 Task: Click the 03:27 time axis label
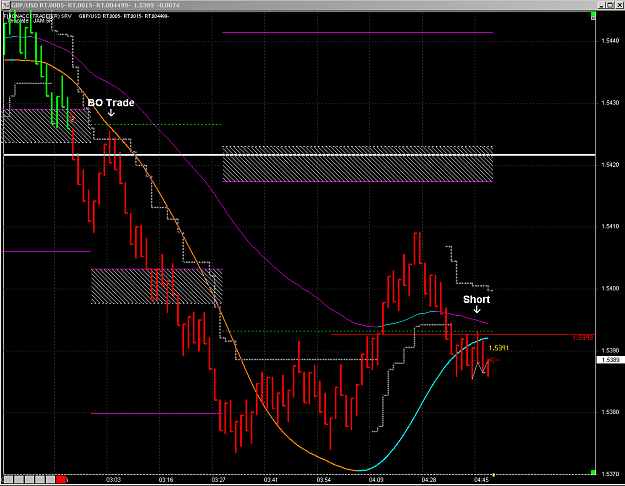(x=218, y=480)
